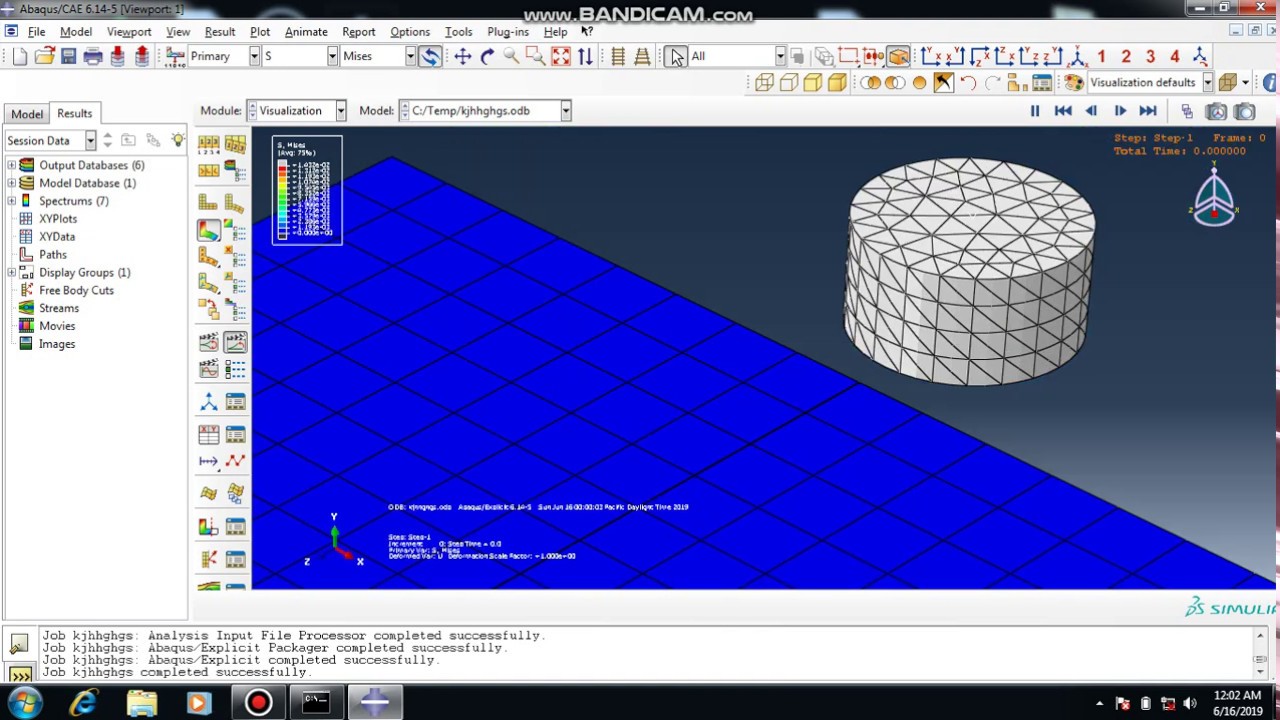Step to the previous frame
This screenshot has width=1280, height=720.
point(1091,111)
